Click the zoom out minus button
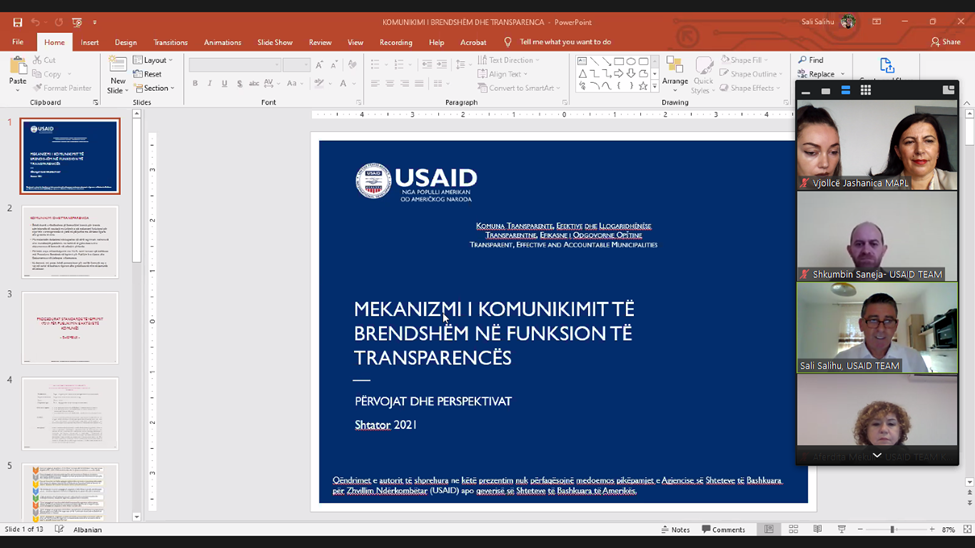The width and height of the screenshot is (975, 548). [x=861, y=529]
